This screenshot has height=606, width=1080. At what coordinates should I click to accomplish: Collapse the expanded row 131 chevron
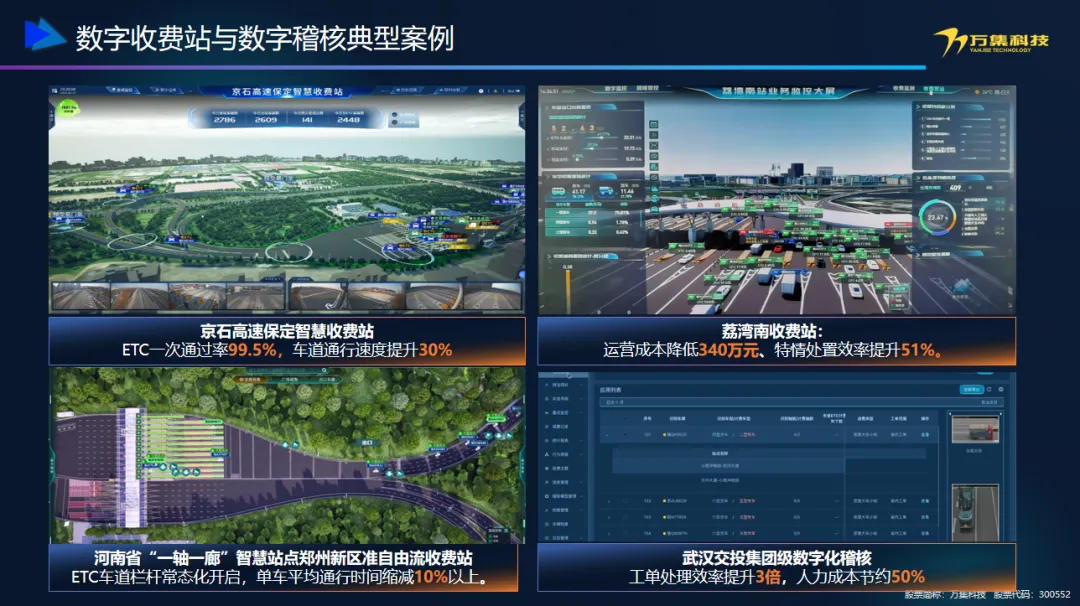[608, 435]
